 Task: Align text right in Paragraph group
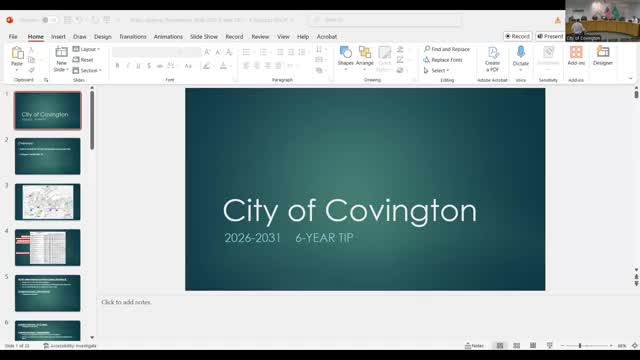[x=267, y=66]
